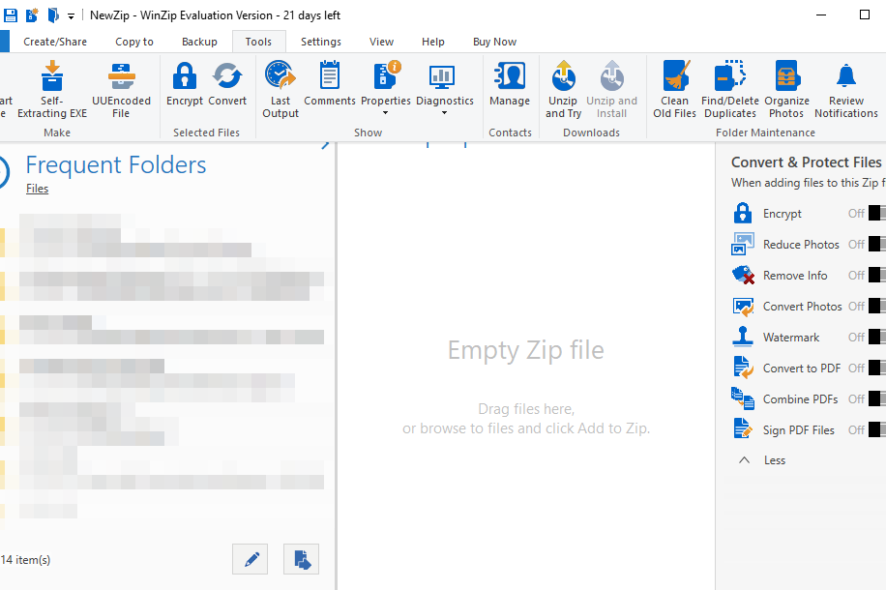This screenshot has width=886, height=590.
Task: Switch to the View tab
Action: pyautogui.click(x=381, y=42)
